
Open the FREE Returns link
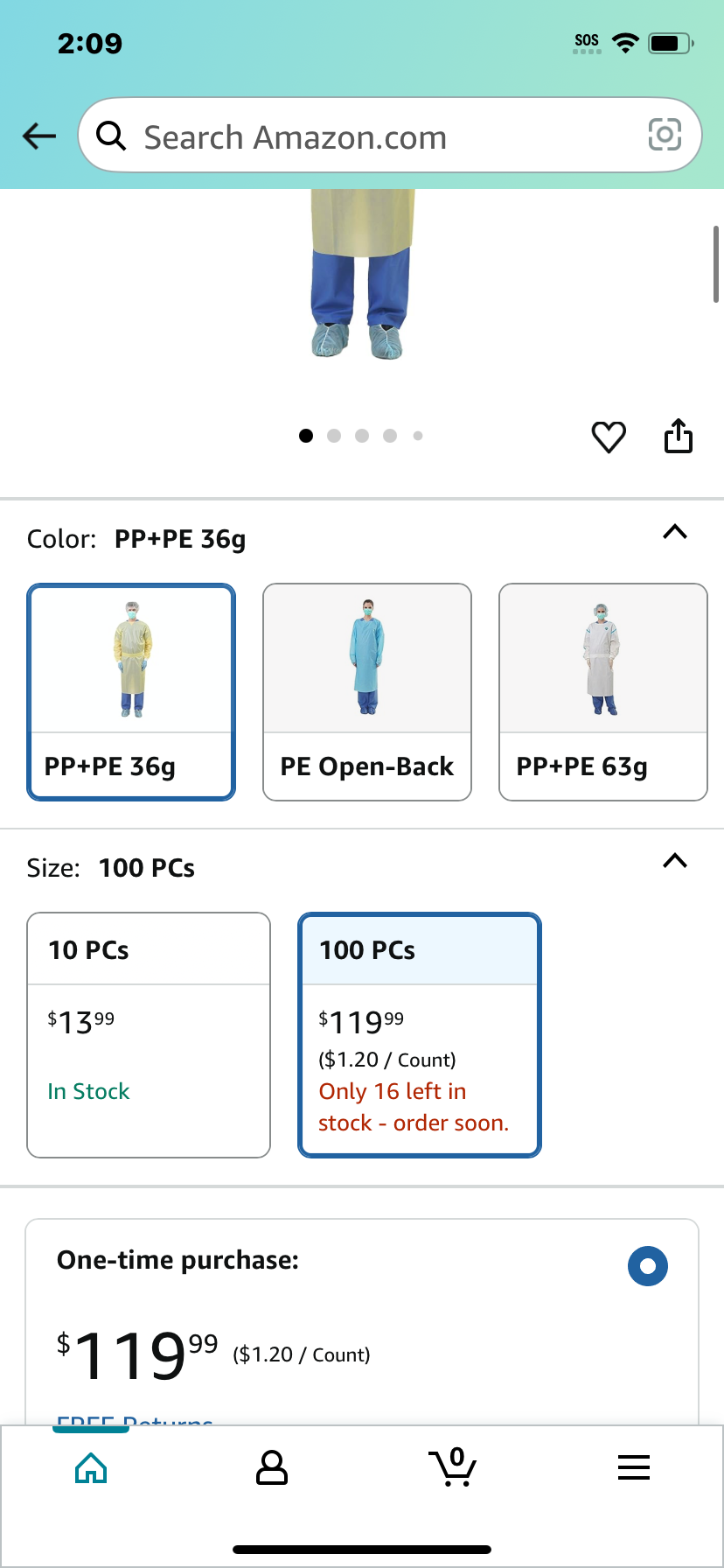click(x=135, y=1419)
